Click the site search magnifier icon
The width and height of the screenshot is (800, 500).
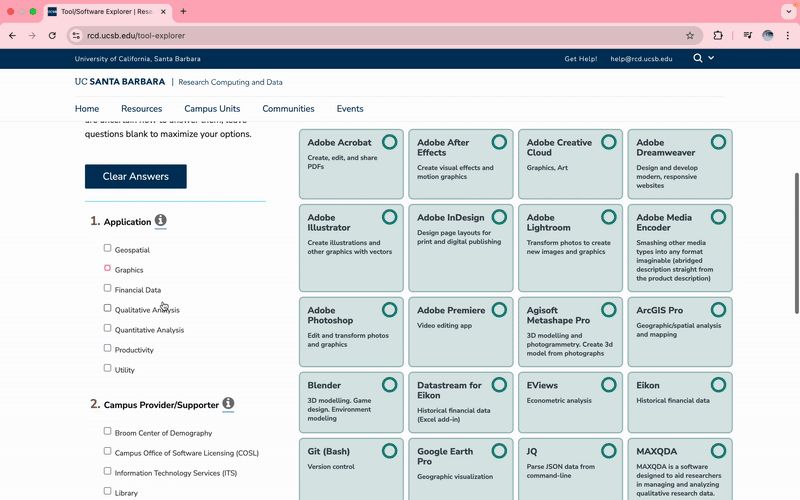pyautogui.click(x=697, y=58)
